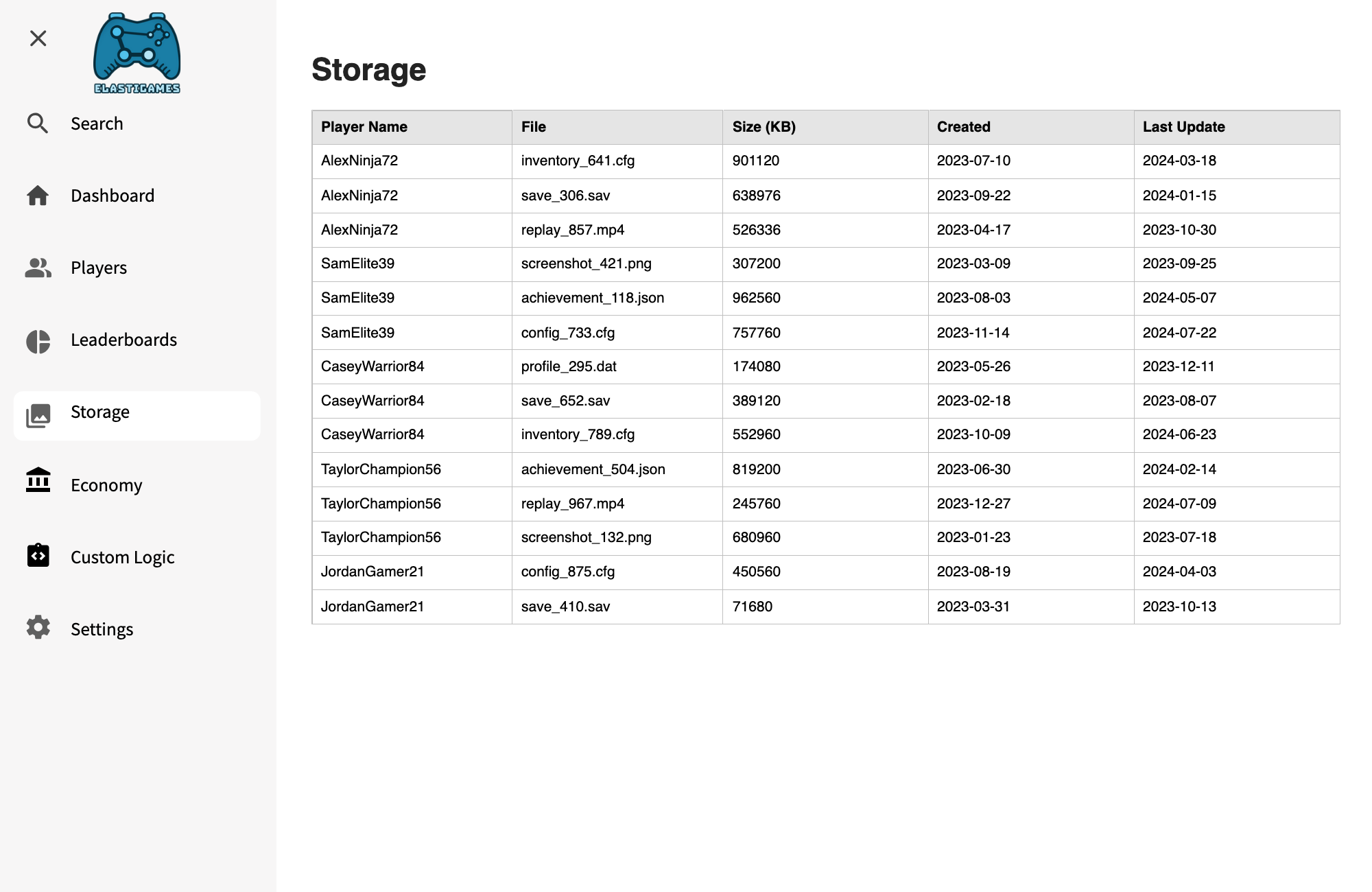Go to the Leaderboards section
The image size is (1372, 892).
coord(123,340)
